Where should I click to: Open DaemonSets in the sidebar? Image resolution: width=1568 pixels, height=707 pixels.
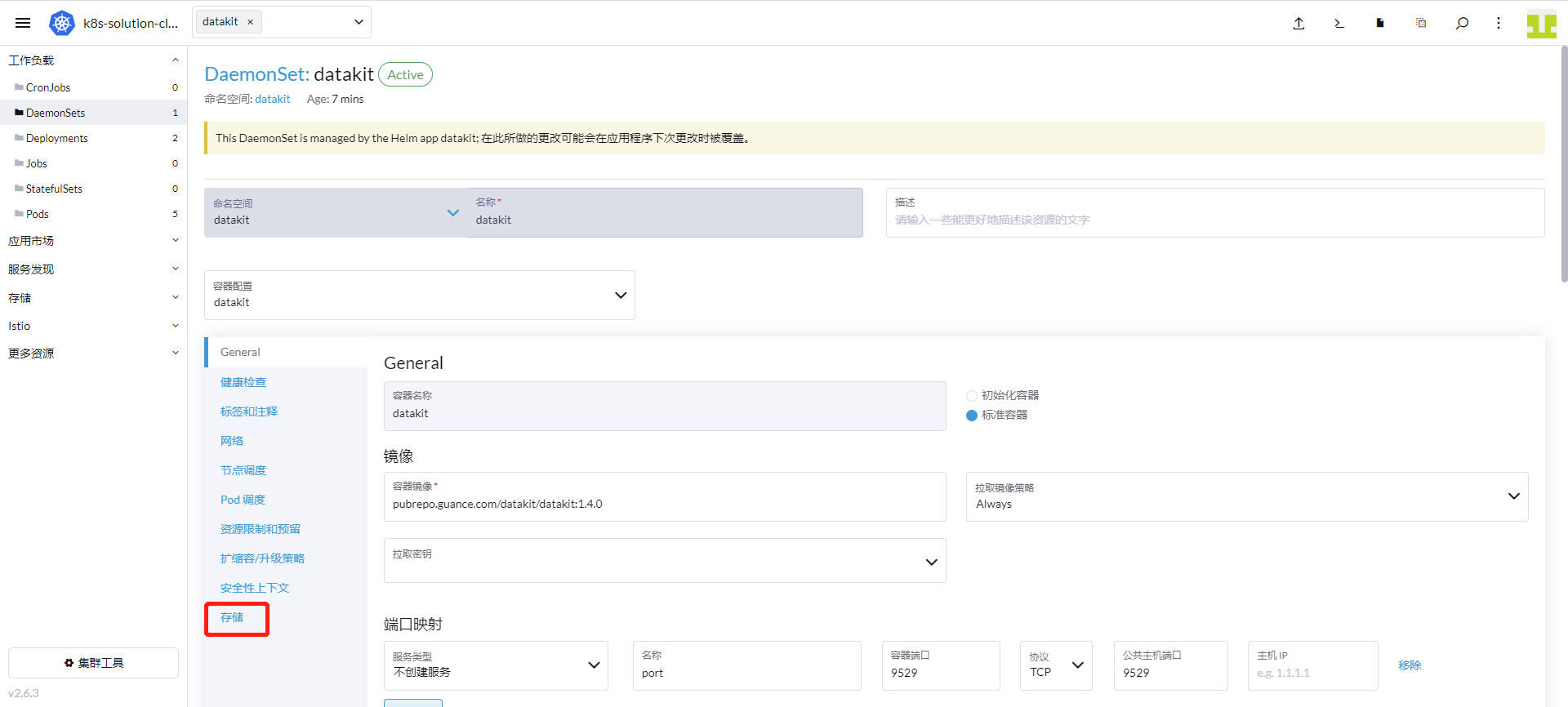[x=93, y=113]
